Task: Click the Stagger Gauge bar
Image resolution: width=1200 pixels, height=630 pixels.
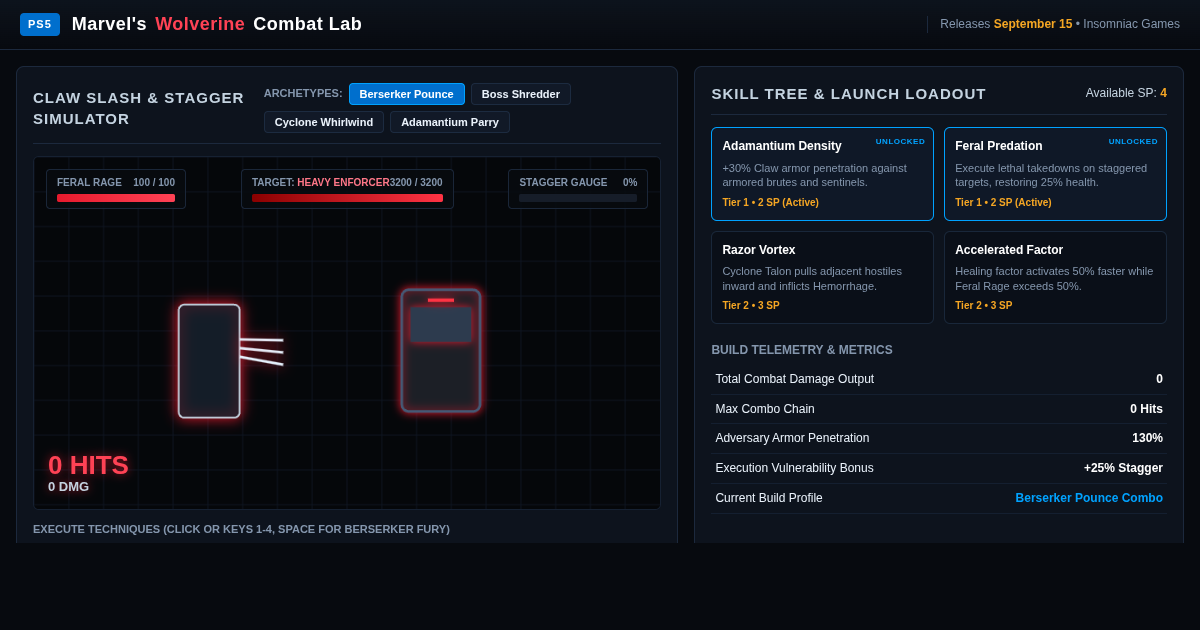Action: point(578,198)
